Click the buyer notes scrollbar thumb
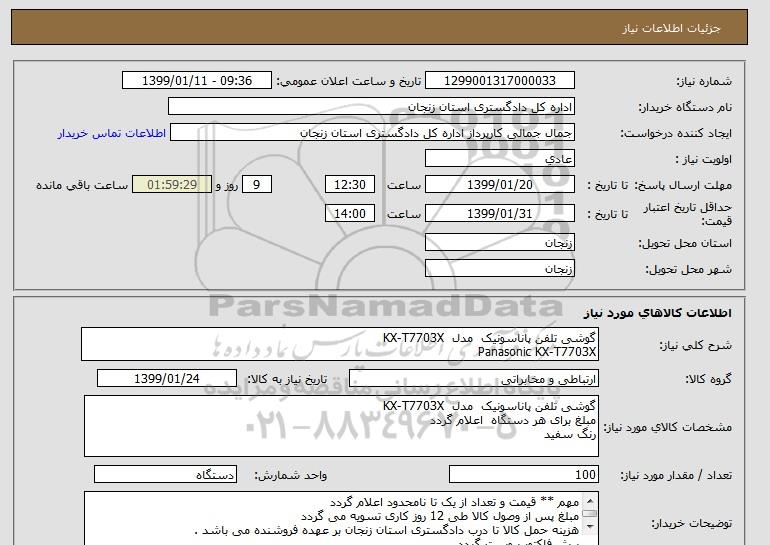770x545 pixels. click(591, 514)
